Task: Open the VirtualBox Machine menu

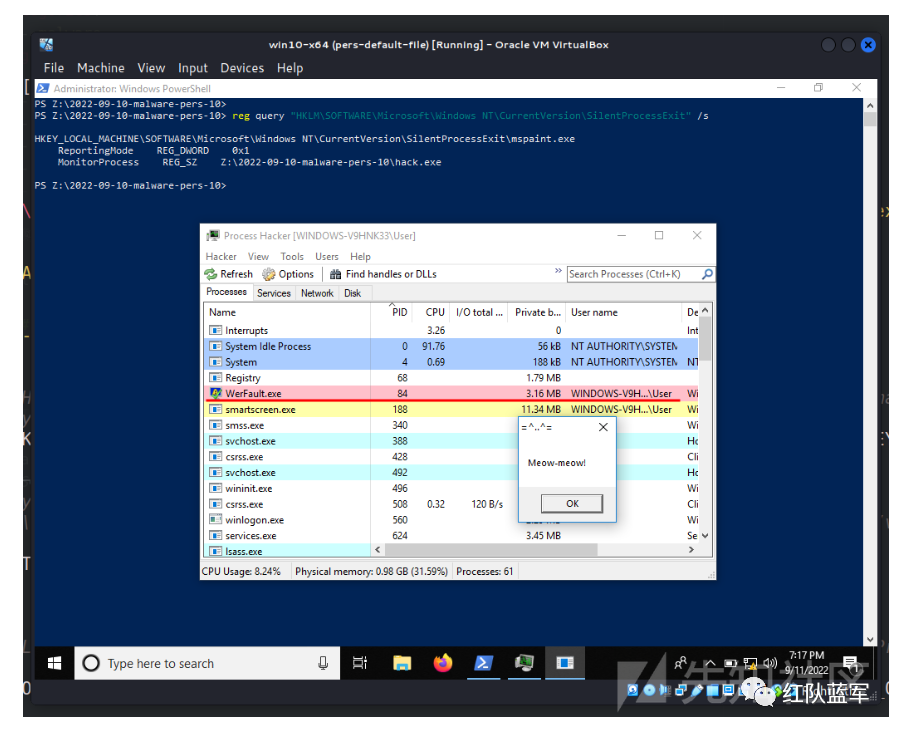Action: (x=101, y=68)
